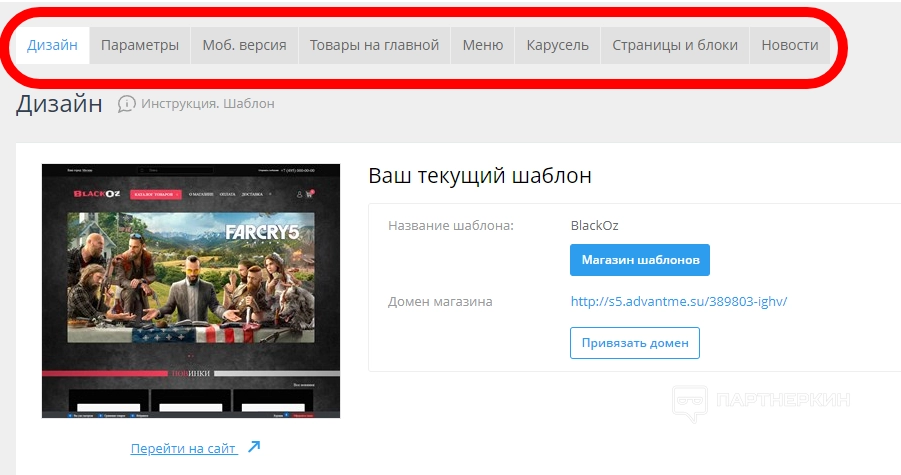Click the external arrow icon beside Перейти на сайт
The image size is (901, 475).
coord(254,446)
